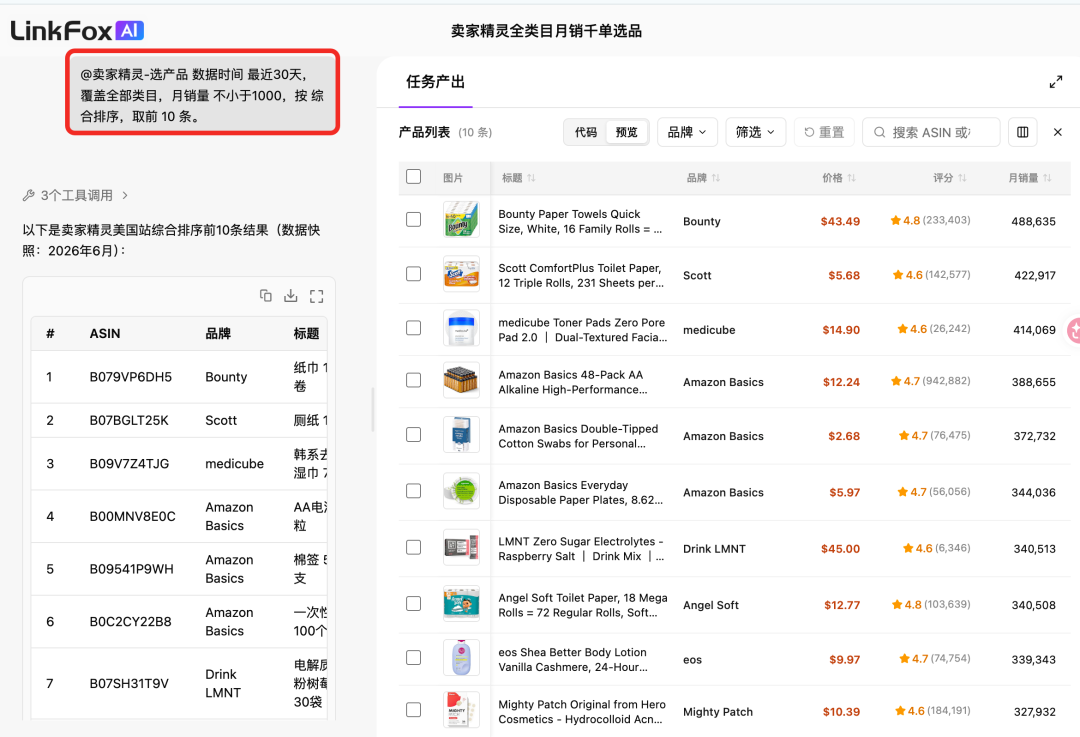This screenshot has height=737, width=1080.
Task: Click ASIN B0C2CY22B8 in the result table
Action: (130, 621)
